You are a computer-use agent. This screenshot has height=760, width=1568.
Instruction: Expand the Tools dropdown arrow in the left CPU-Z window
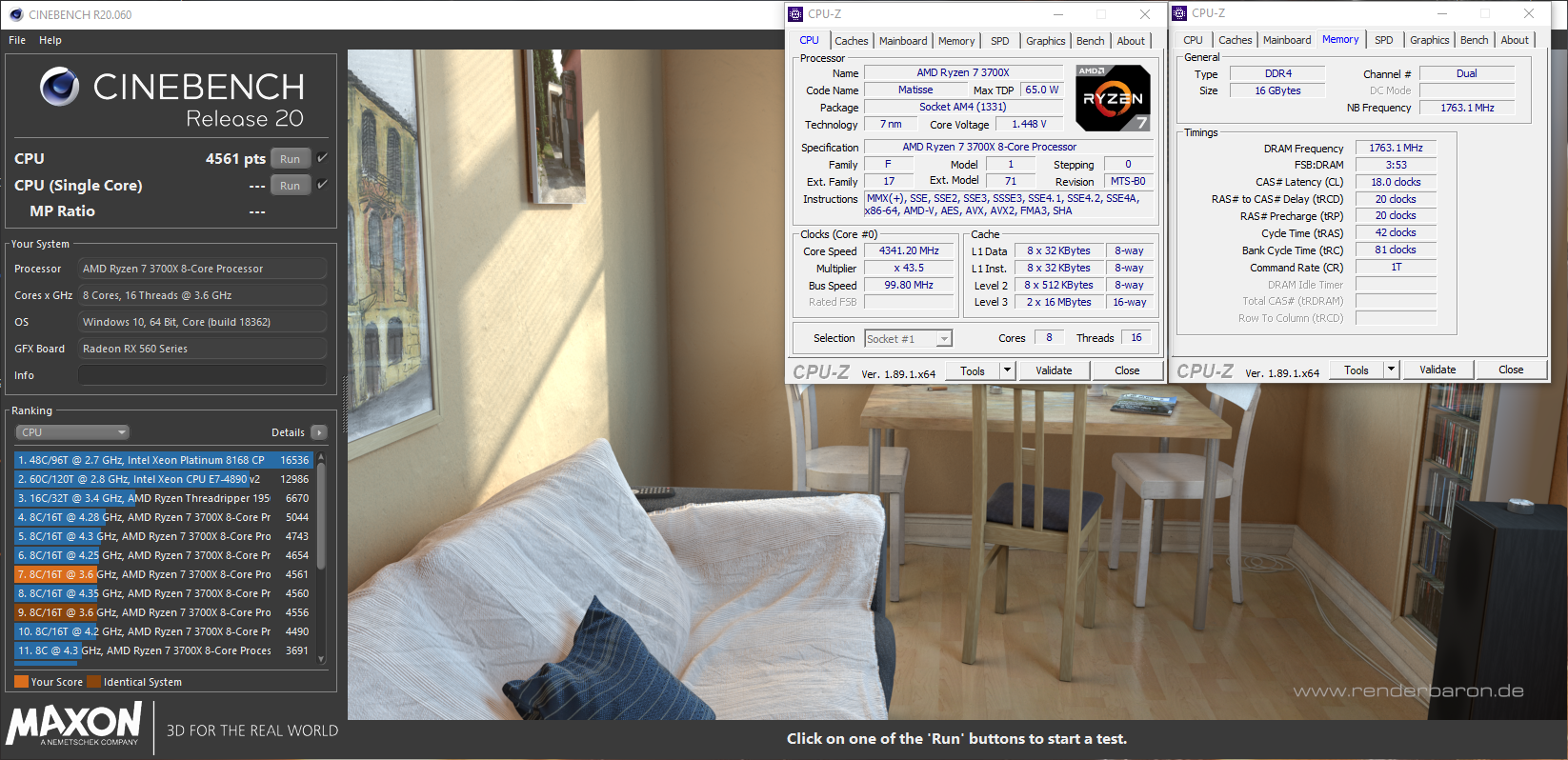coord(1007,370)
